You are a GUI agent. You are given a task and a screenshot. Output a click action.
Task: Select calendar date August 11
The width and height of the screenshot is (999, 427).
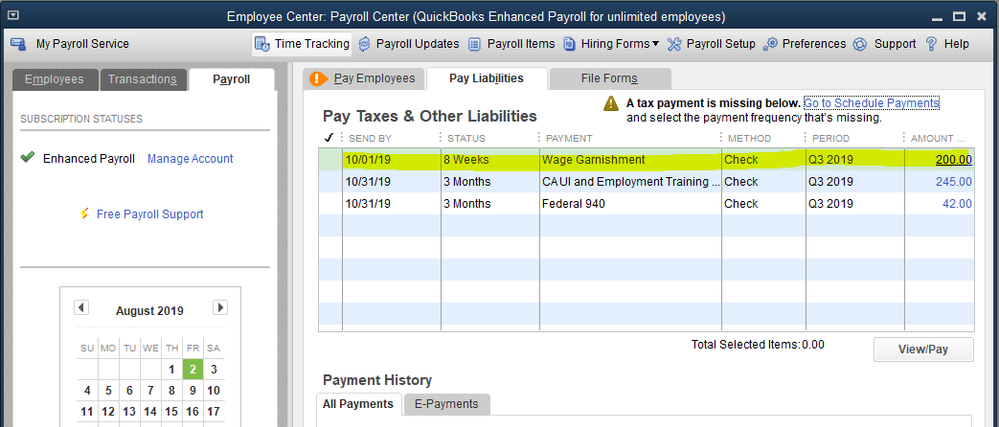(x=87, y=412)
